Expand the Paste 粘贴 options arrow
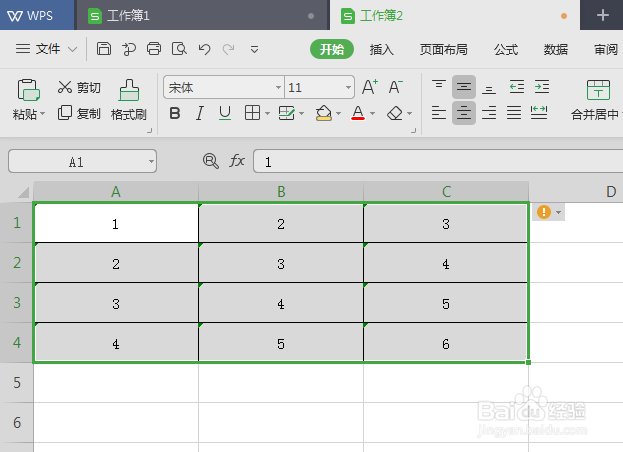623x452 pixels. coord(42,114)
